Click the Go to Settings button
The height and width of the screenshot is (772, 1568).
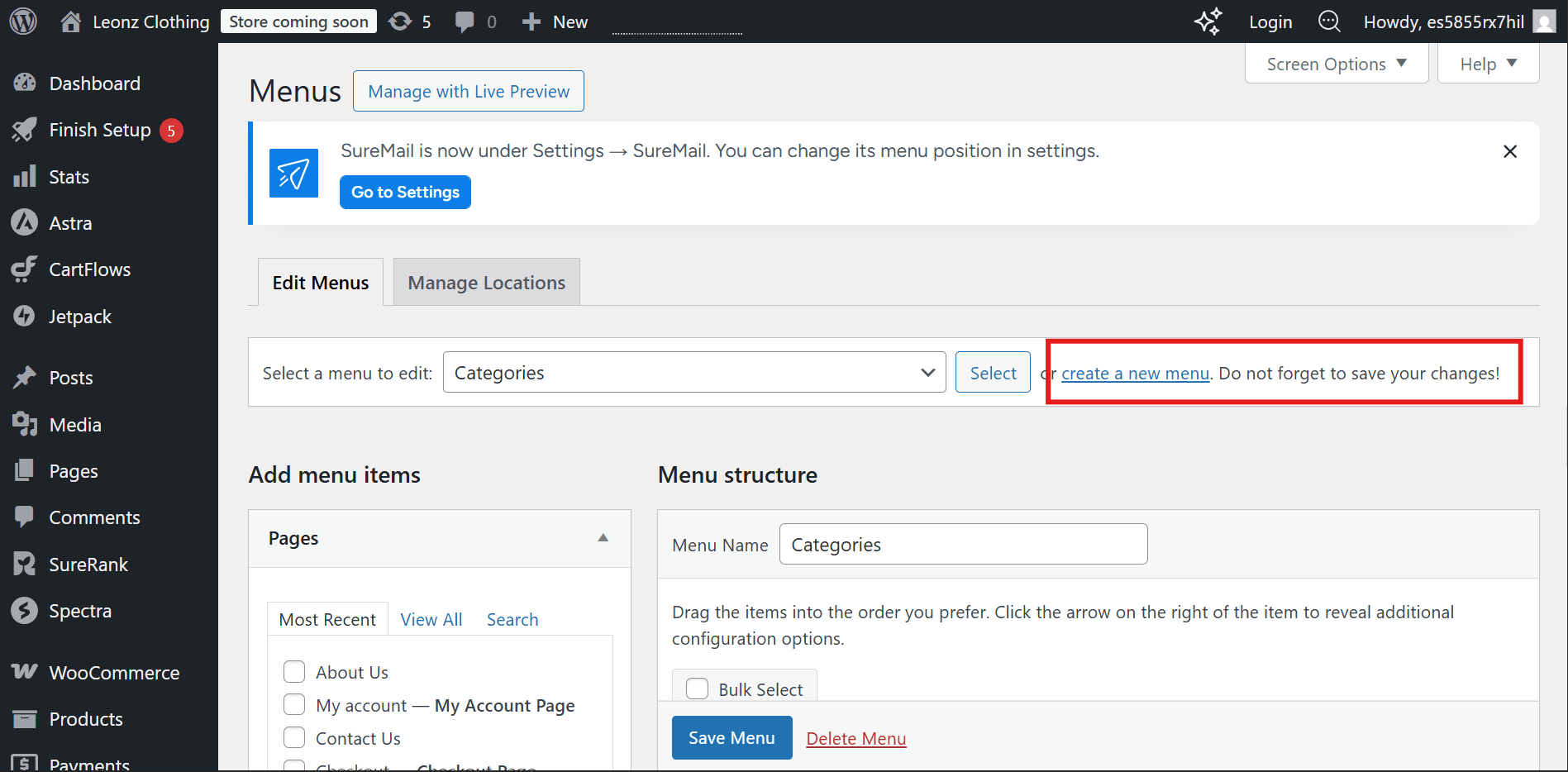click(x=405, y=192)
